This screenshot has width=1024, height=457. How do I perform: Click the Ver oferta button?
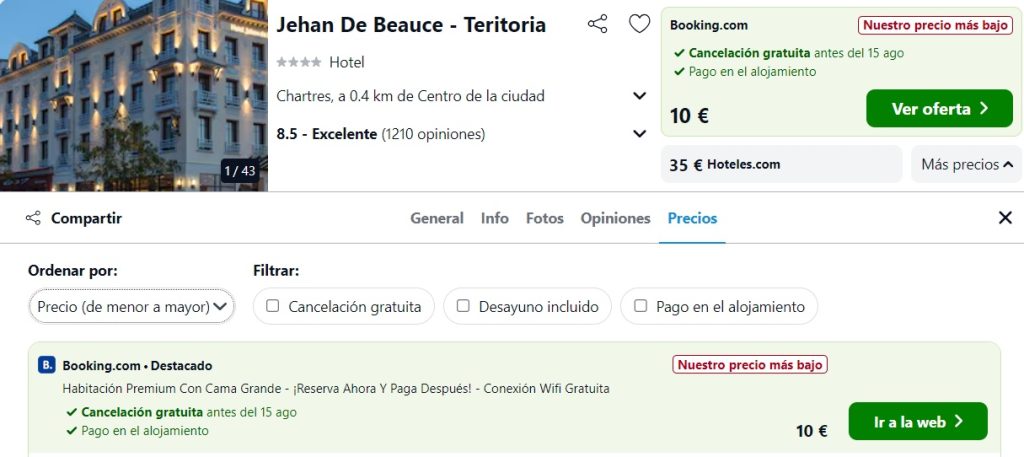pyautogui.click(x=939, y=108)
